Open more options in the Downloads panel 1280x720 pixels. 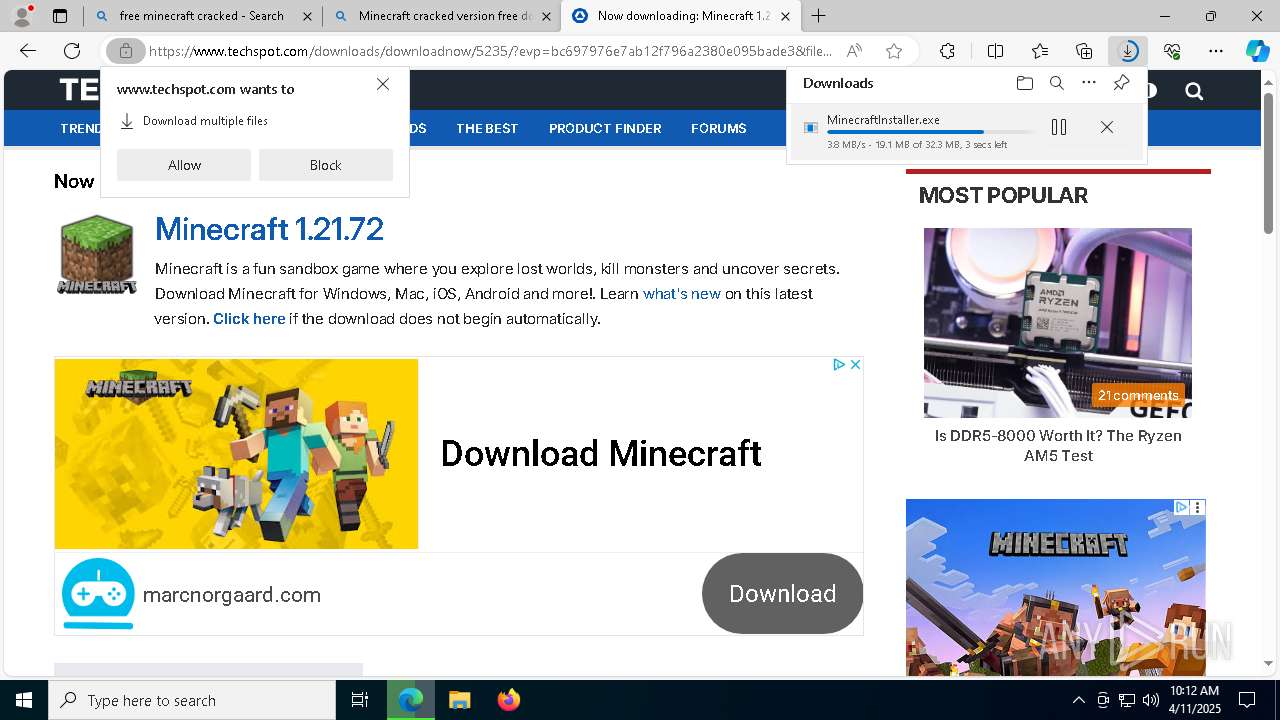(1089, 83)
